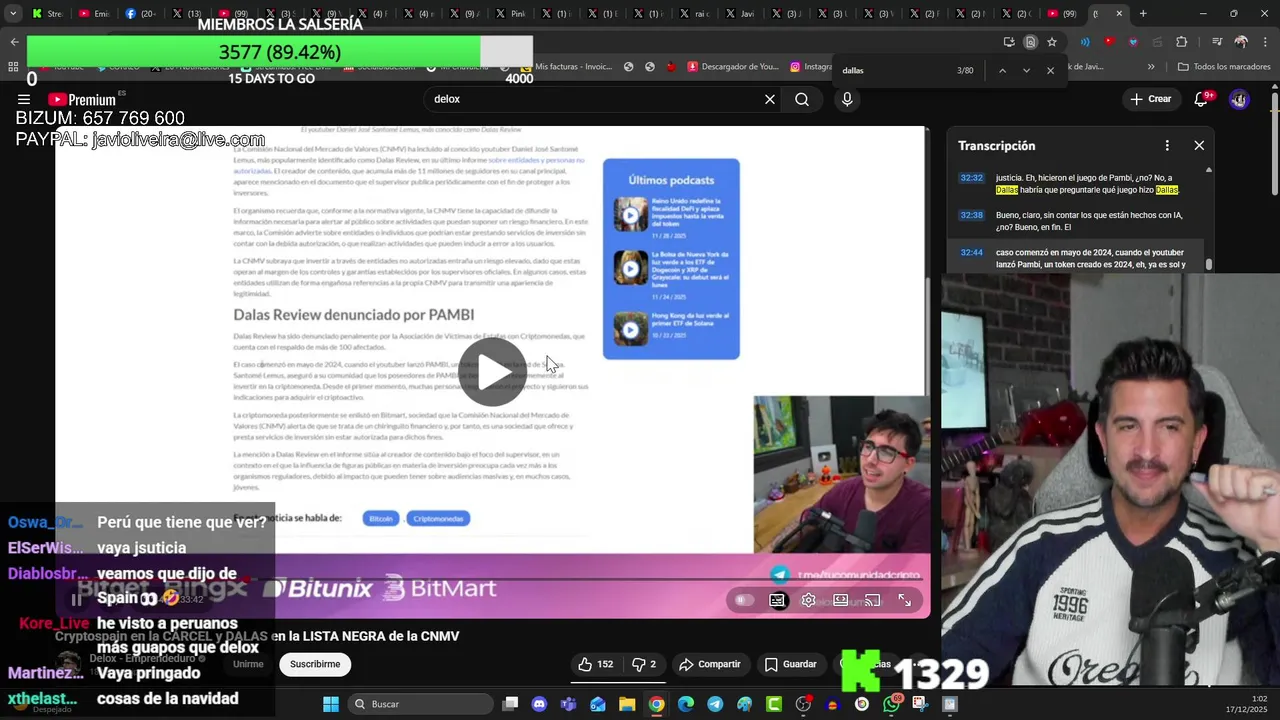1280x720 pixels.
Task: Open Chrome profile avatar
Action: pyautogui.click(x=1241, y=42)
